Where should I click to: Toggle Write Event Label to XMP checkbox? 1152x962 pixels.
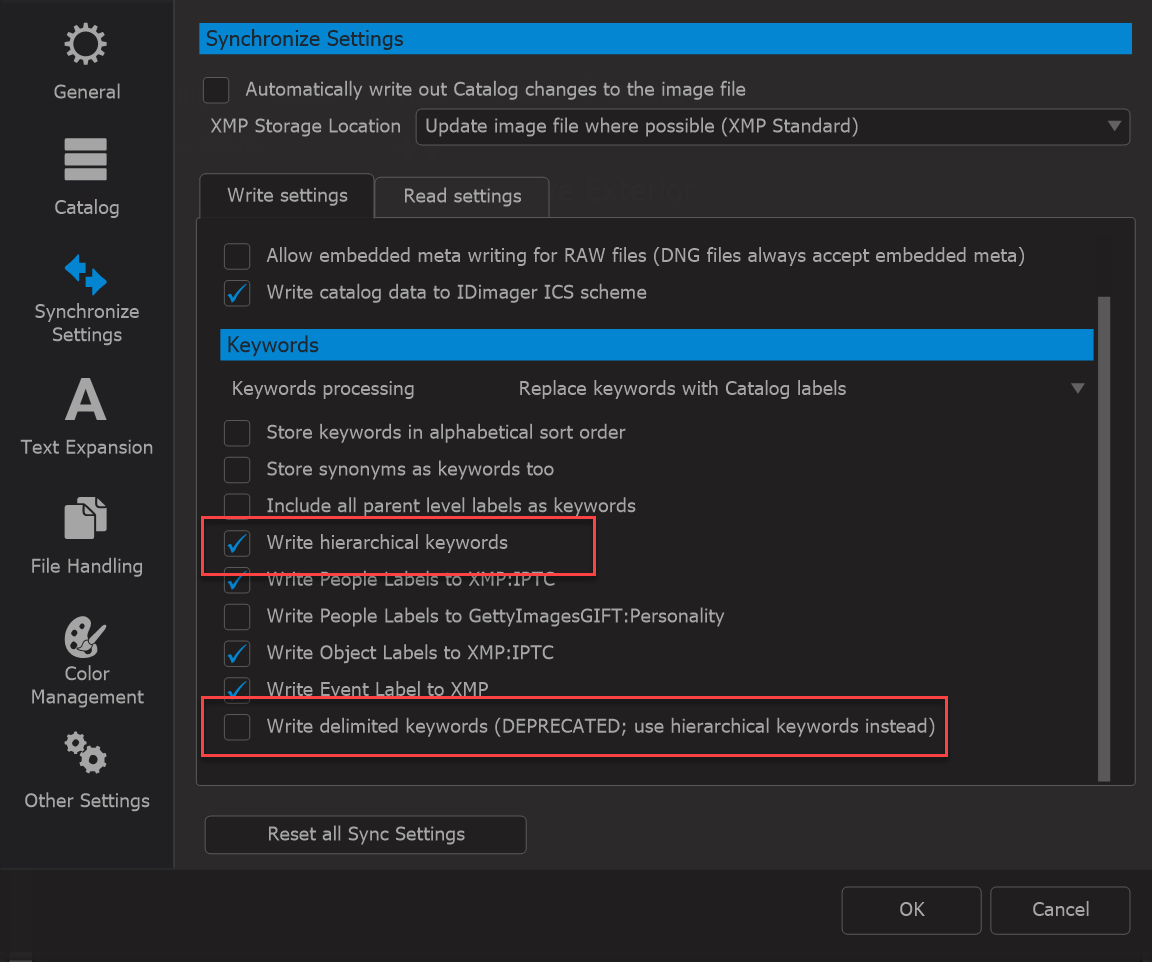pyautogui.click(x=237, y=689)
